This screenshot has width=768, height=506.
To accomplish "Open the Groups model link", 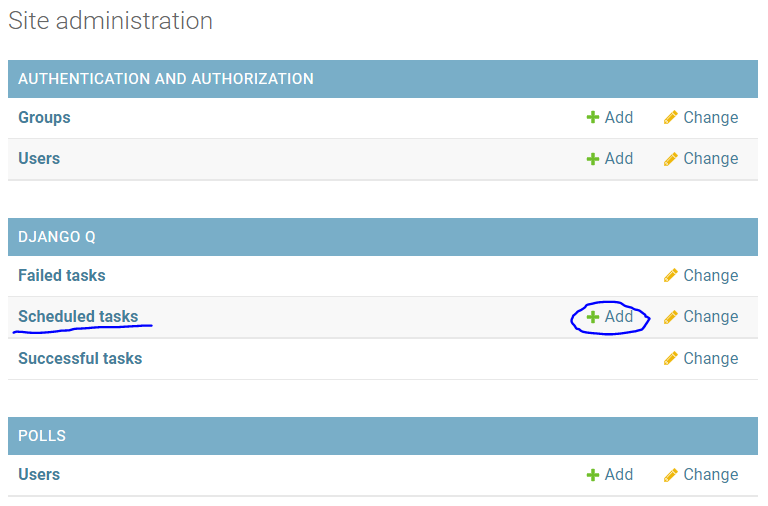I will click(44, 118).
